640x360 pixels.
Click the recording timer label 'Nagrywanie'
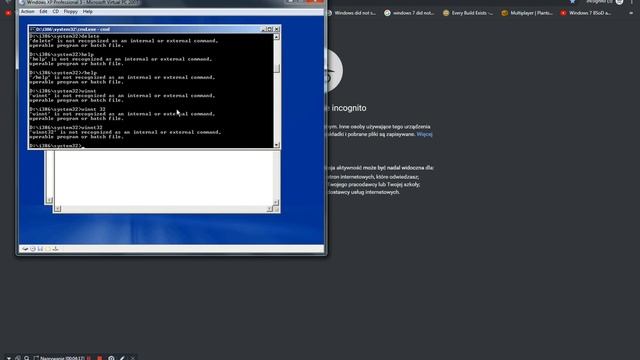tap(62, 358)
